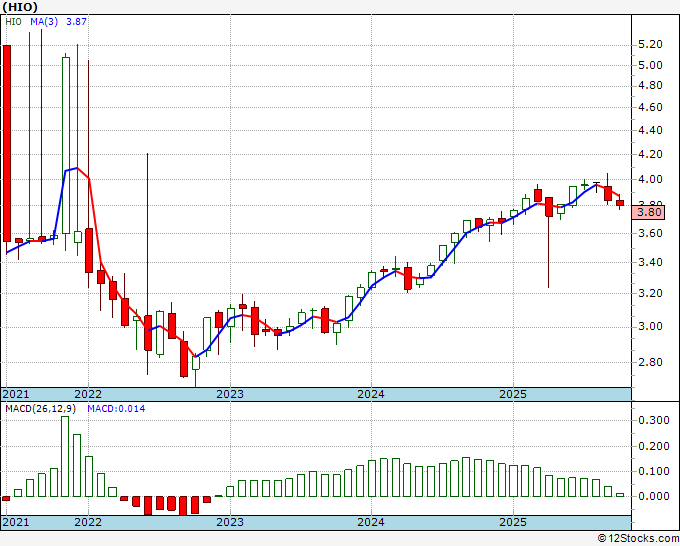Click the (HIO) chart title
The width and height of the screenshot is (680, 546).
pyautogui.click(x=20, y=7)
